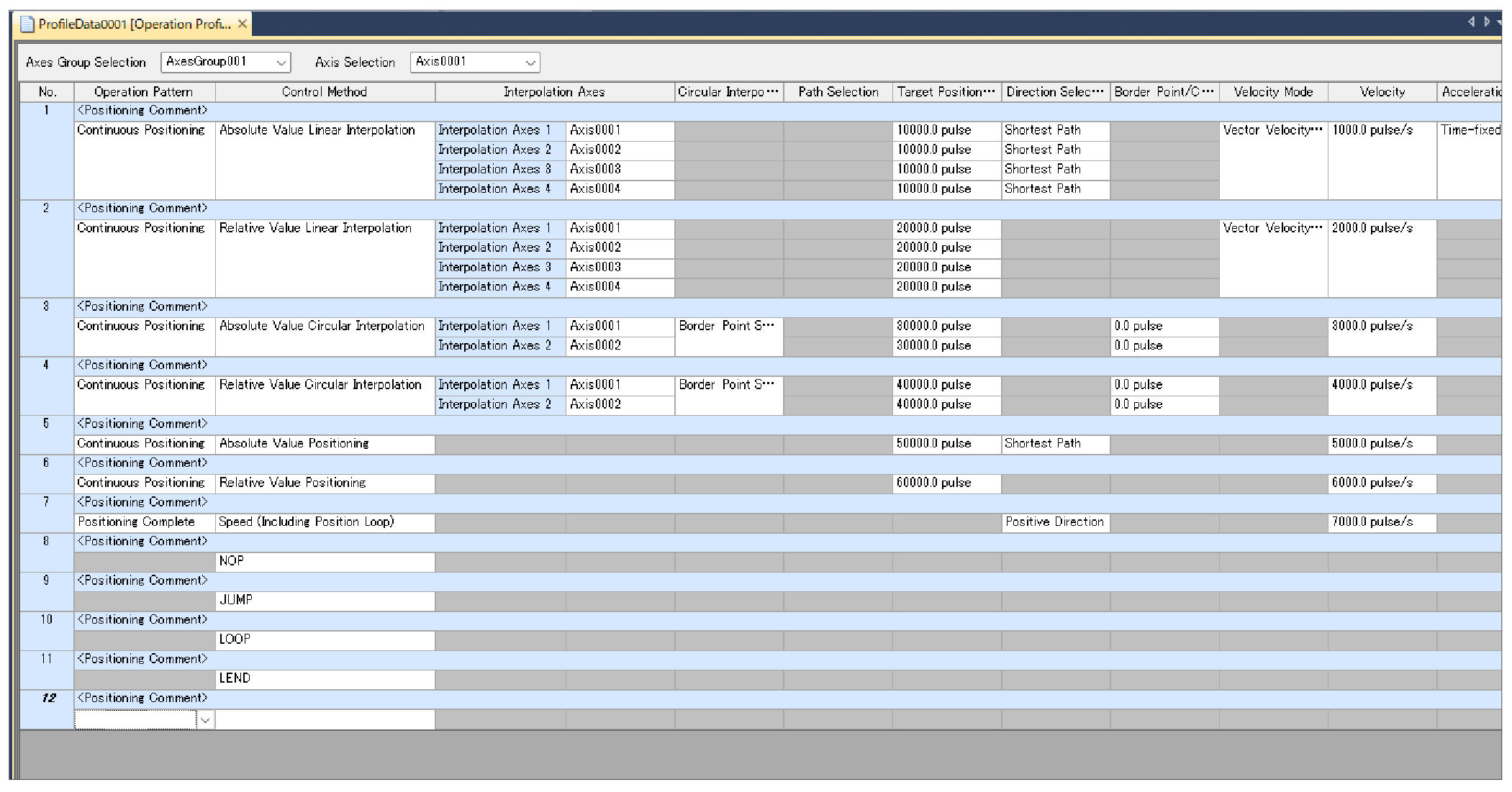Click the tab scroll left arrow

tap(1471, 22)
